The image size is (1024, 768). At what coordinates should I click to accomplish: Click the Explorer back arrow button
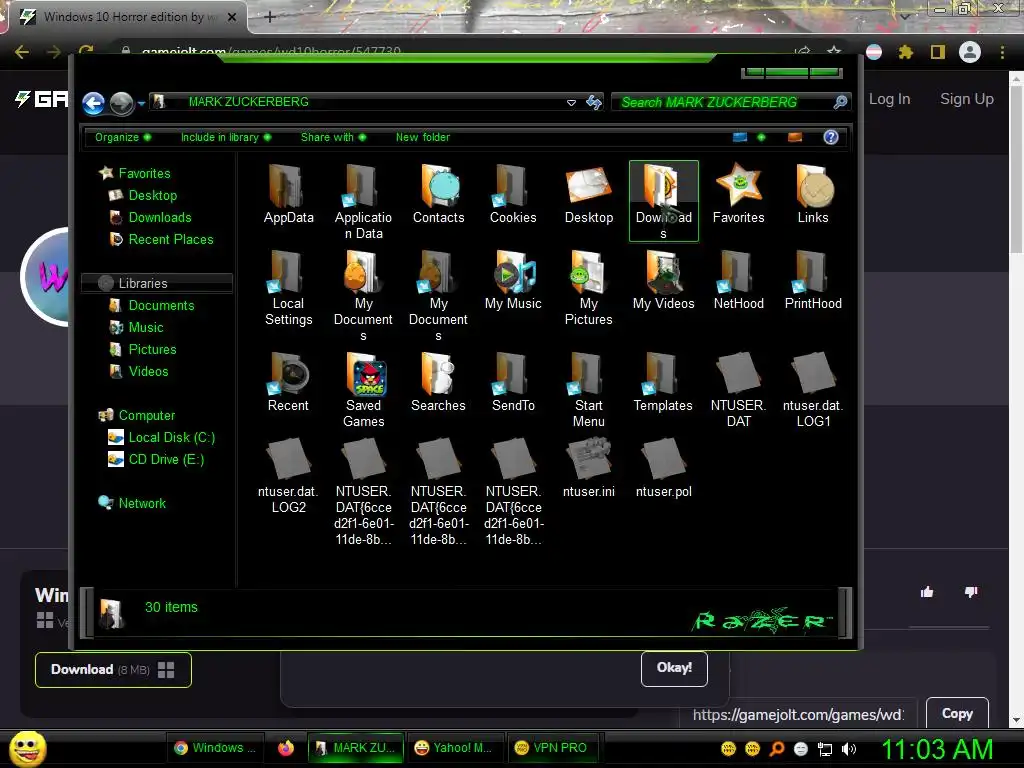(x=93, y=103)
